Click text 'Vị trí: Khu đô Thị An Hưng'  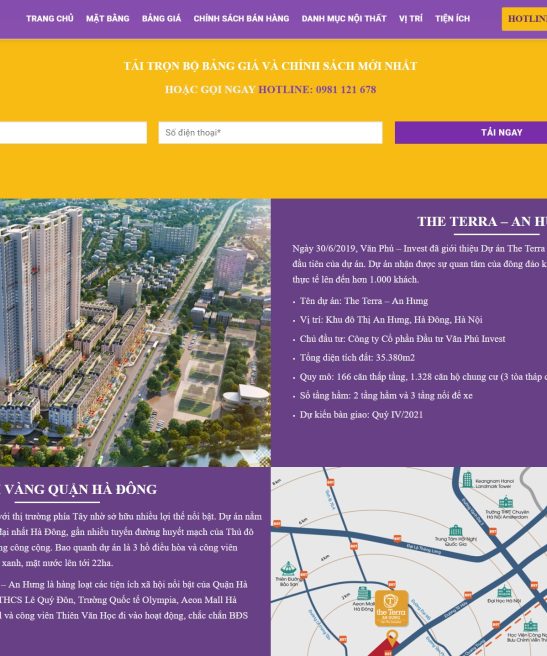point(391,320)
